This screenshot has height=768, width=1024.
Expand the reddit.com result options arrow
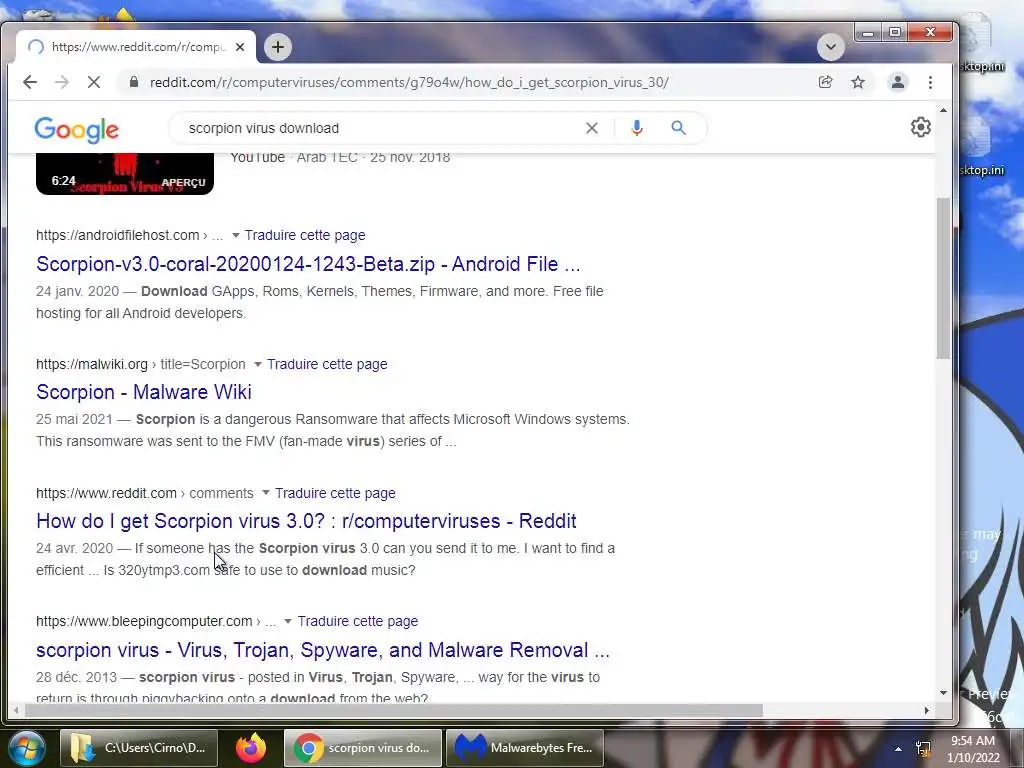pos(266,493)
